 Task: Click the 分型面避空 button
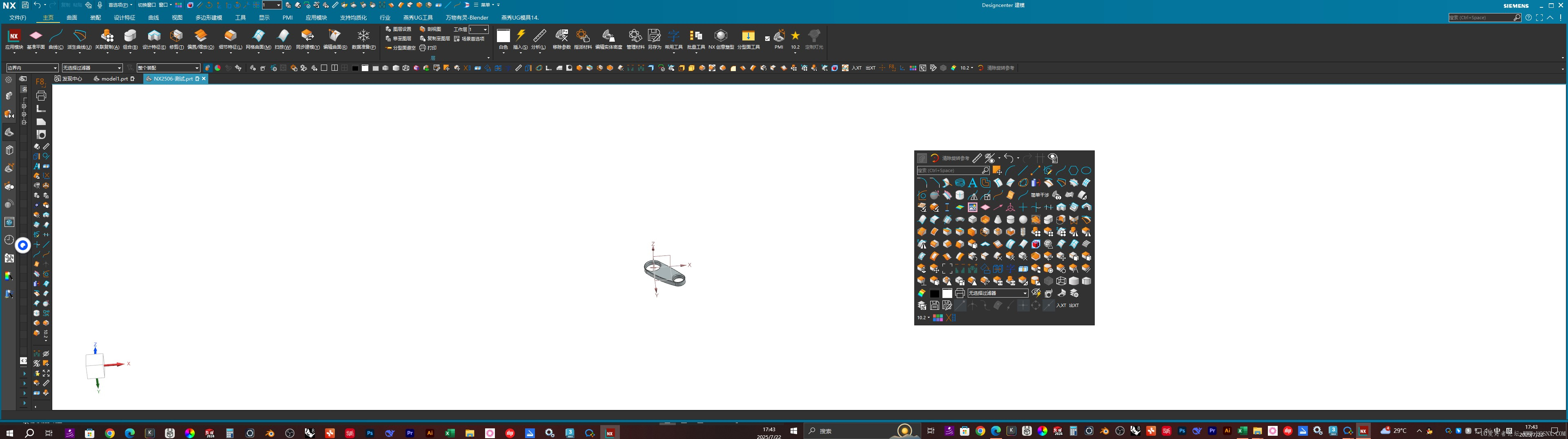click(401, 47)
